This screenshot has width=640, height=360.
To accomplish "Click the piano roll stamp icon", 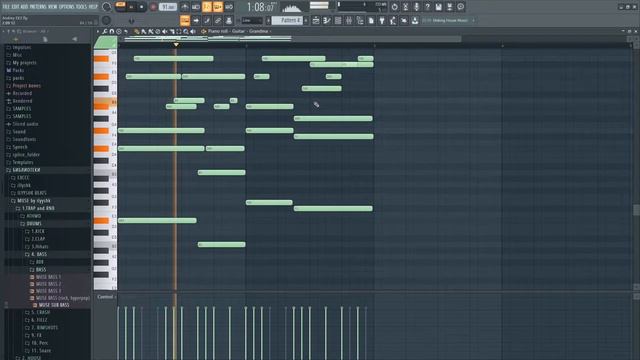I will (x=119, y=31).
